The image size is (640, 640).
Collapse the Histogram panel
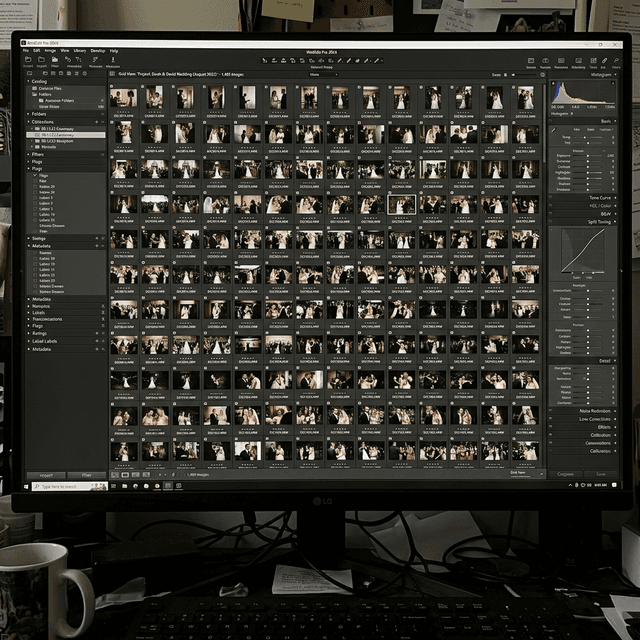(615, 75)
